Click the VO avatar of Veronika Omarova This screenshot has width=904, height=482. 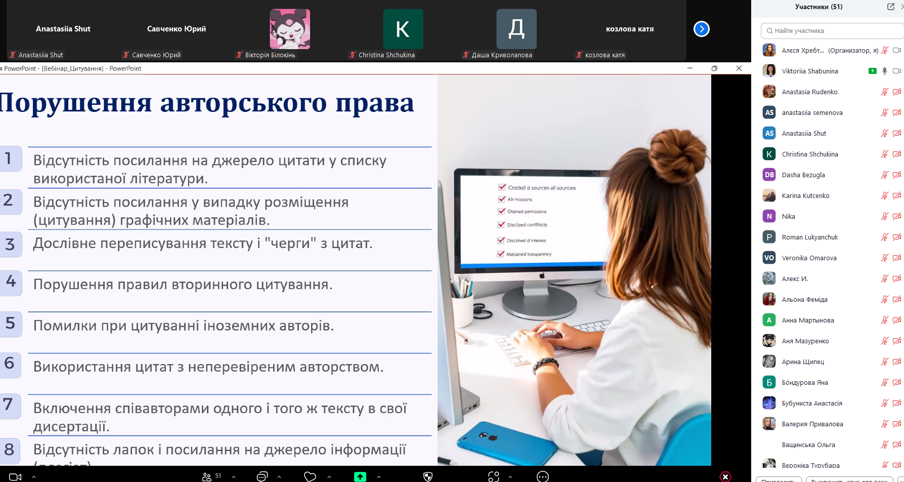click(769, 258)
